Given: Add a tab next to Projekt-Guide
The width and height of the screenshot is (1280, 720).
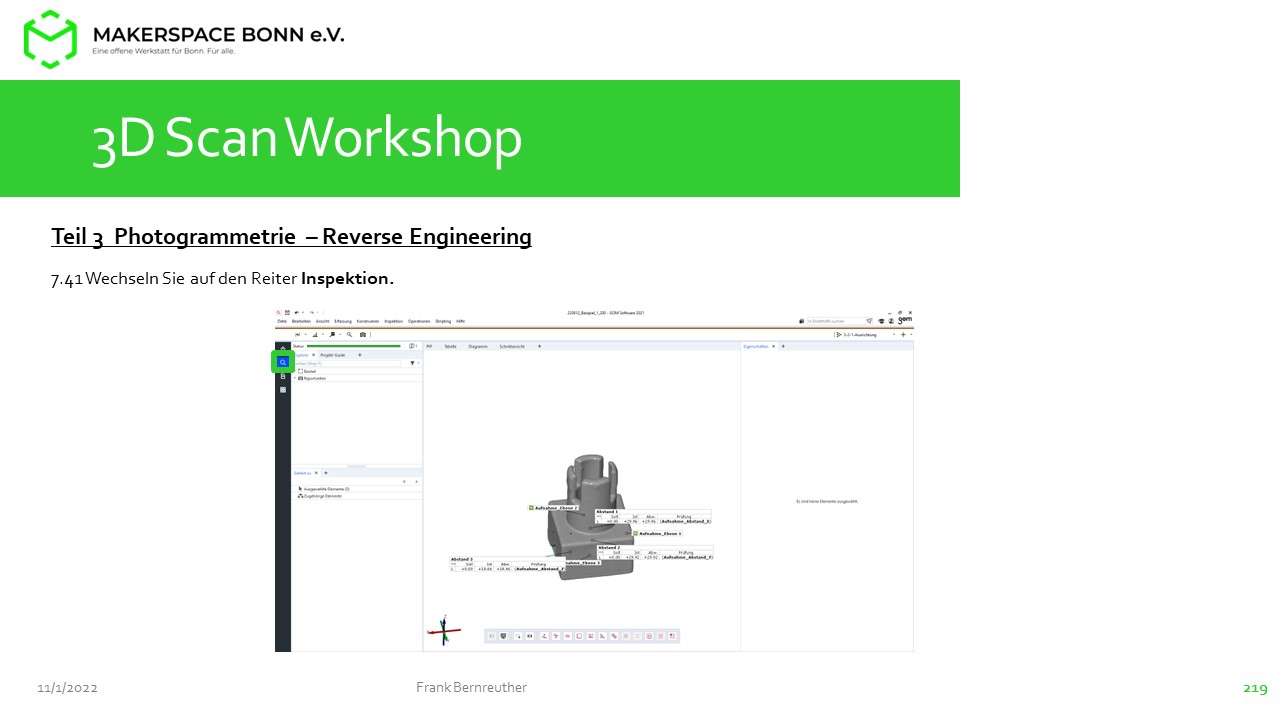Looking at the screenshot, I should point(360,355).
